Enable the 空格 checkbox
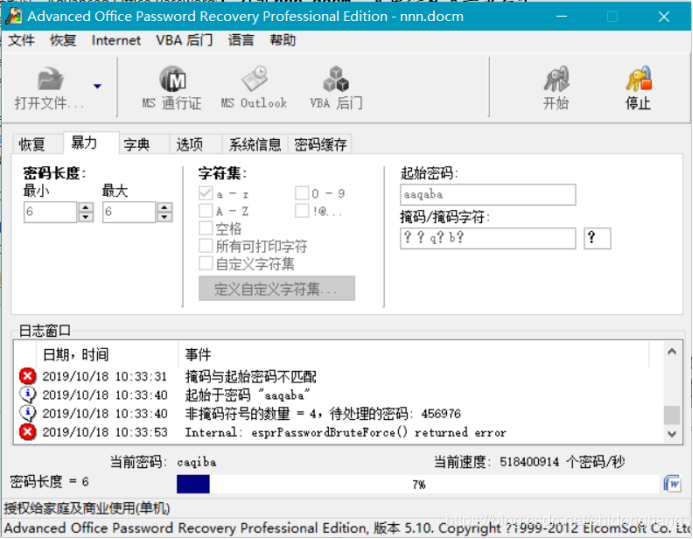The image size is (693, 539). pos(206,228)
